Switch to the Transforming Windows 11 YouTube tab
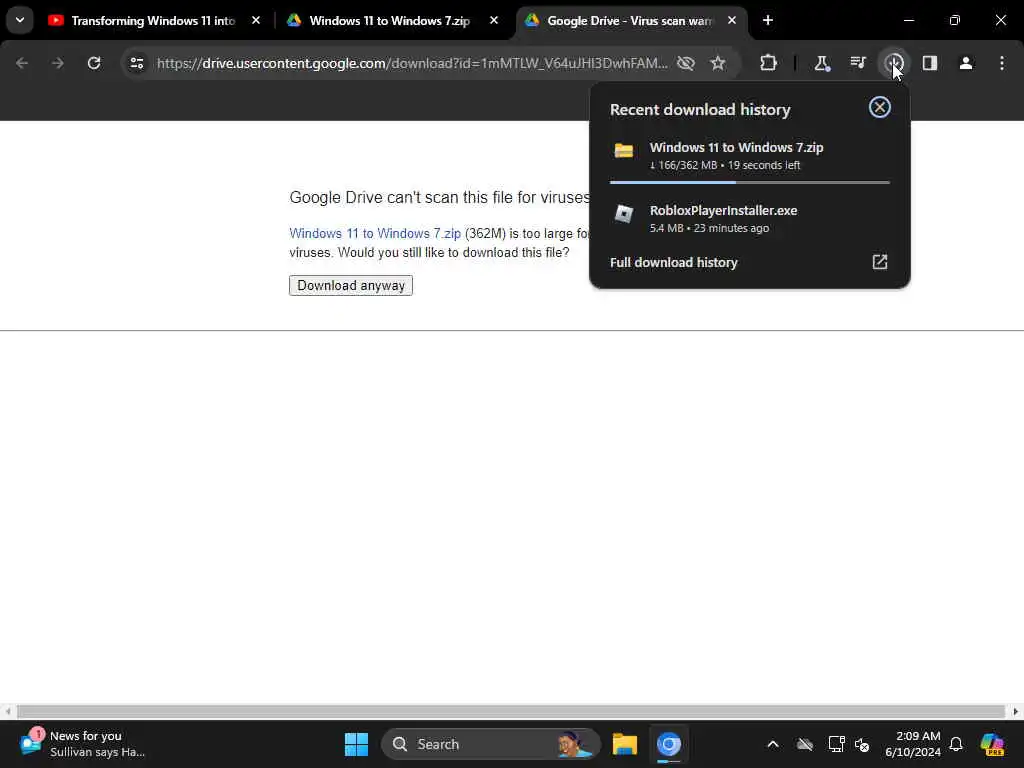Screen dimensions: 1024x768 [153, 20]
